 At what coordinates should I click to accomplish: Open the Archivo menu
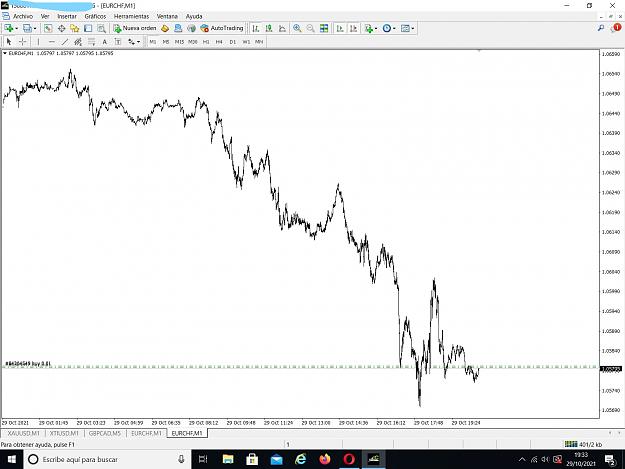point(23,16)
